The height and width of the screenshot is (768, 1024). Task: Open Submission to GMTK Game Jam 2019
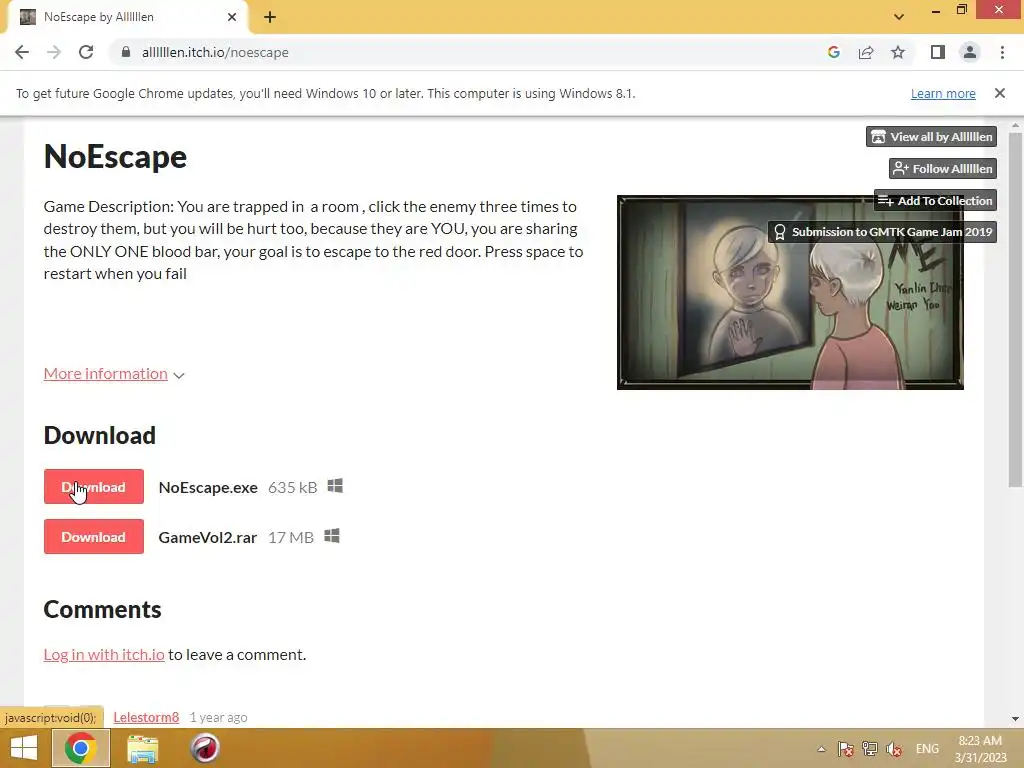point(882,232)
